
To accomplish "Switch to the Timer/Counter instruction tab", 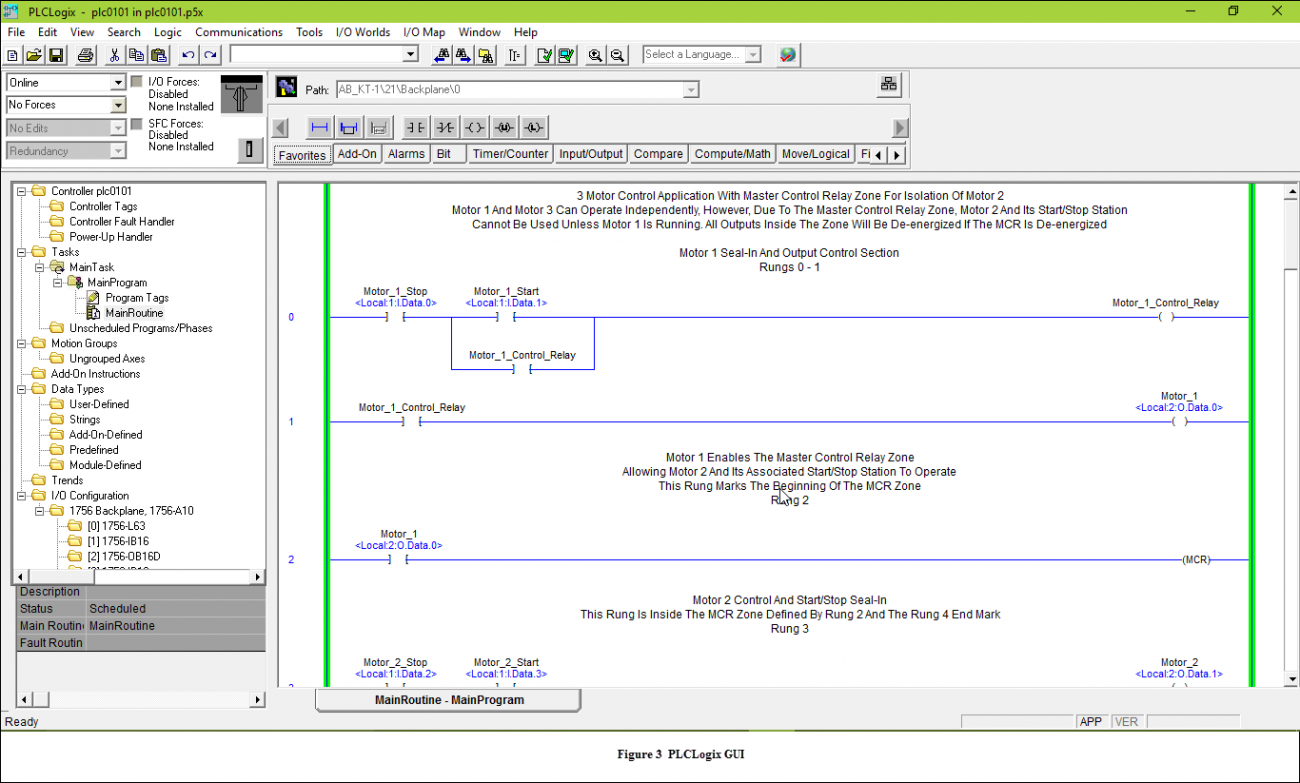I will point(510,154).
